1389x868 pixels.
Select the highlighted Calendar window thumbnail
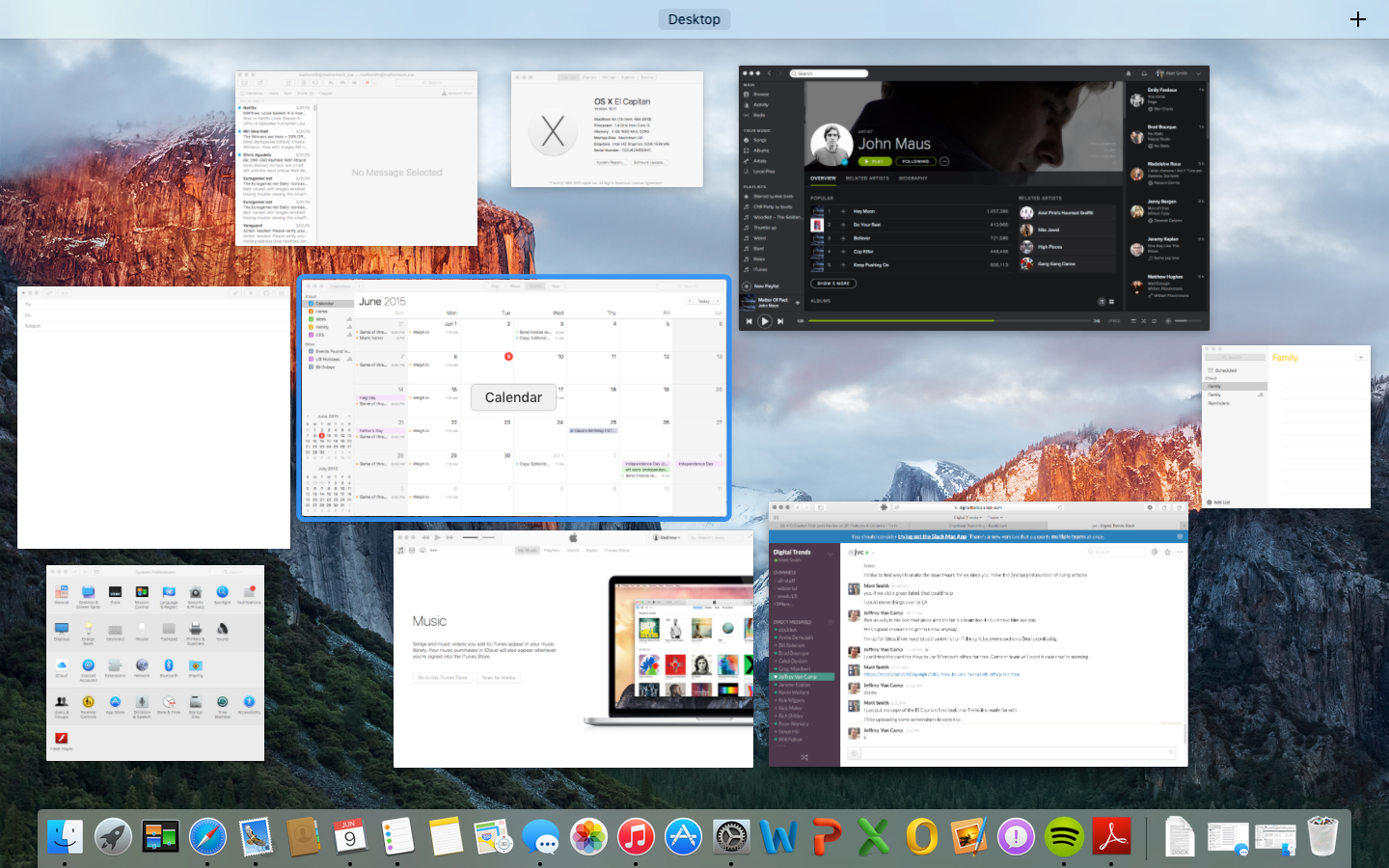point(513,397)
